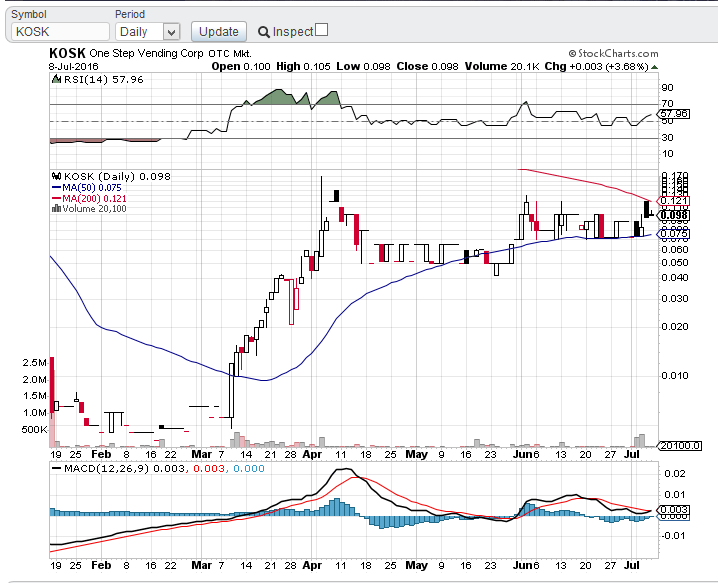The height and width of the screenshot is (583, 718).
Task: Click the 'KOSK' ticker title text
Action: (67, 53)
